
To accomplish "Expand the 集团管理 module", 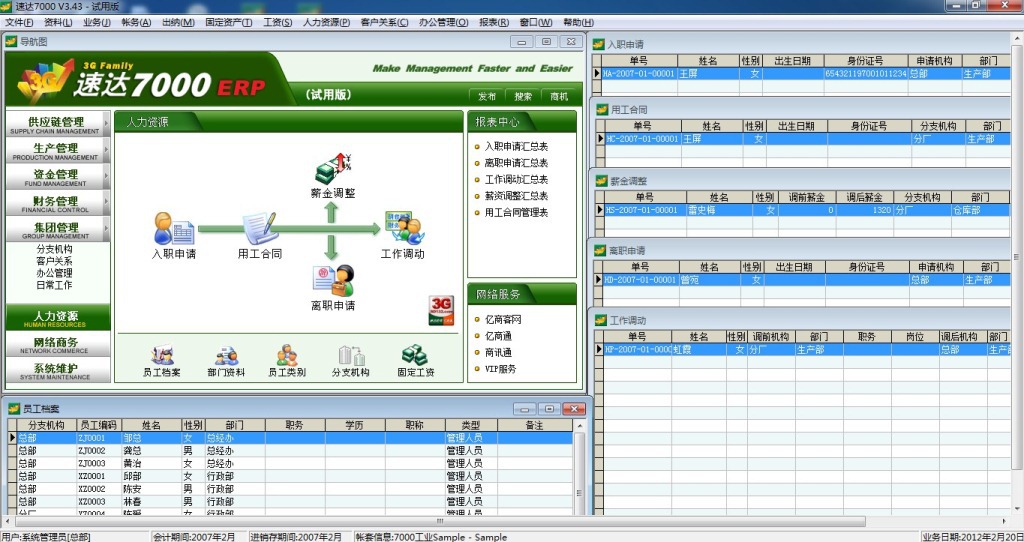I will pos(57,229).
